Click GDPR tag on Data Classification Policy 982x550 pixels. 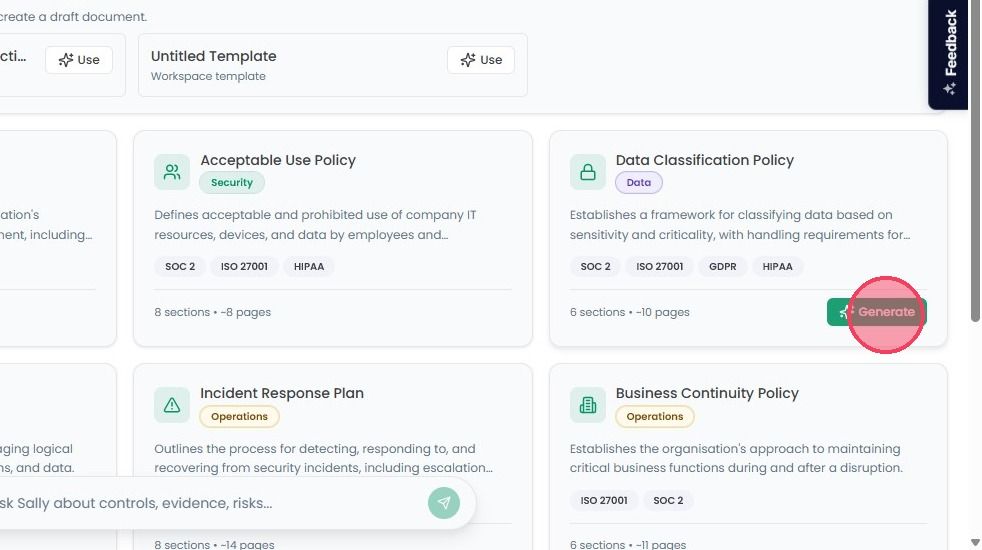[x=723, y=266]
